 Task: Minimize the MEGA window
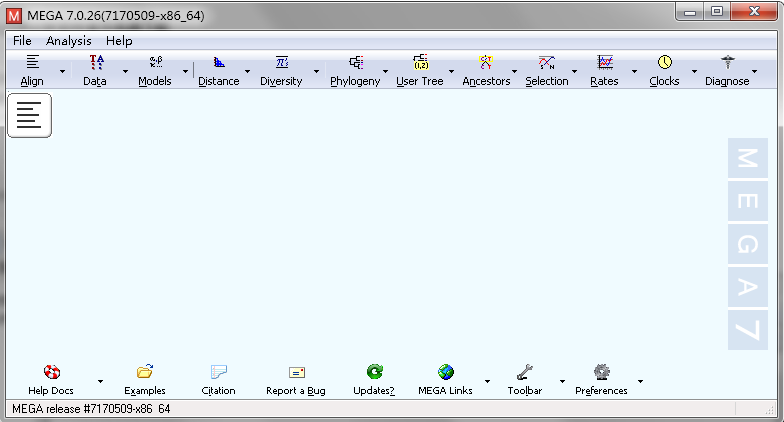coord(690,12)
